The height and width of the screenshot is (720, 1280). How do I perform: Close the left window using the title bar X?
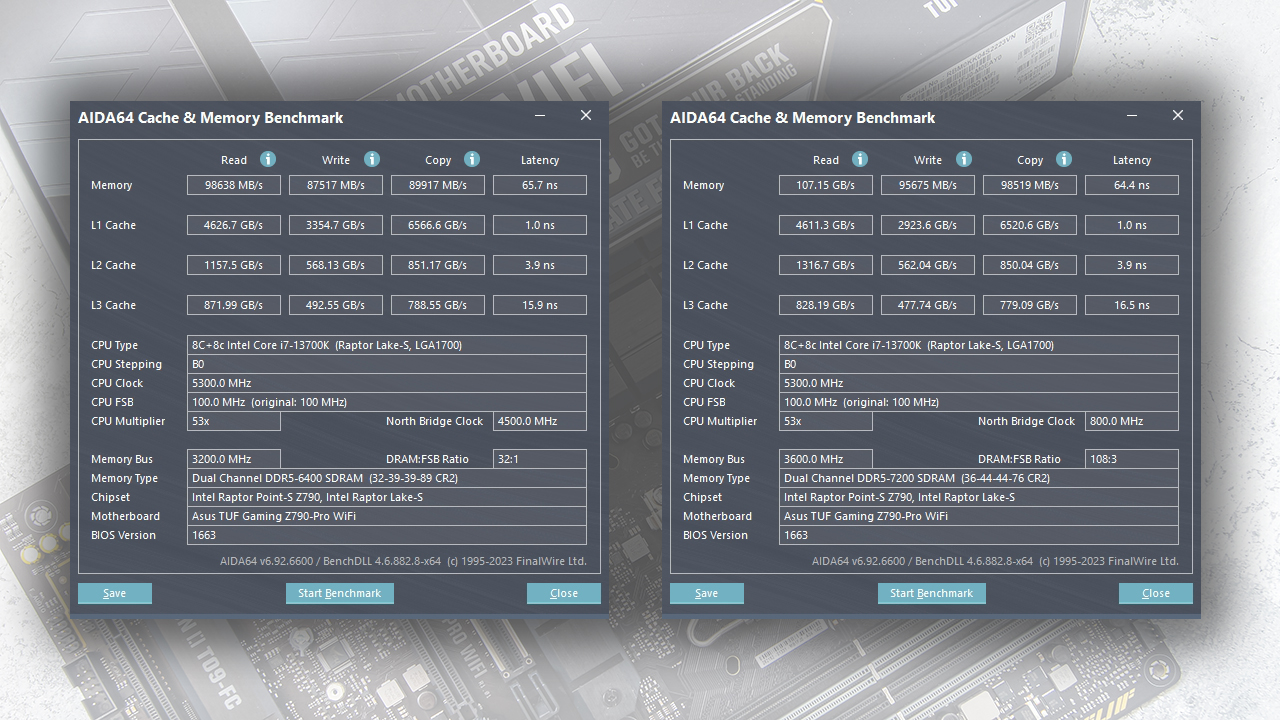[x=586, y=116]
